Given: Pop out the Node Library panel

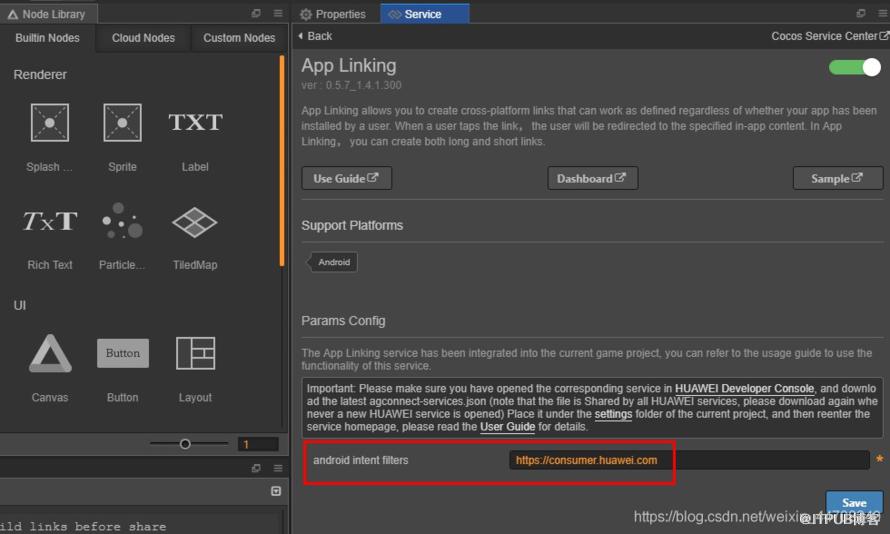Looking at the screenshot, I should point(256,13).
